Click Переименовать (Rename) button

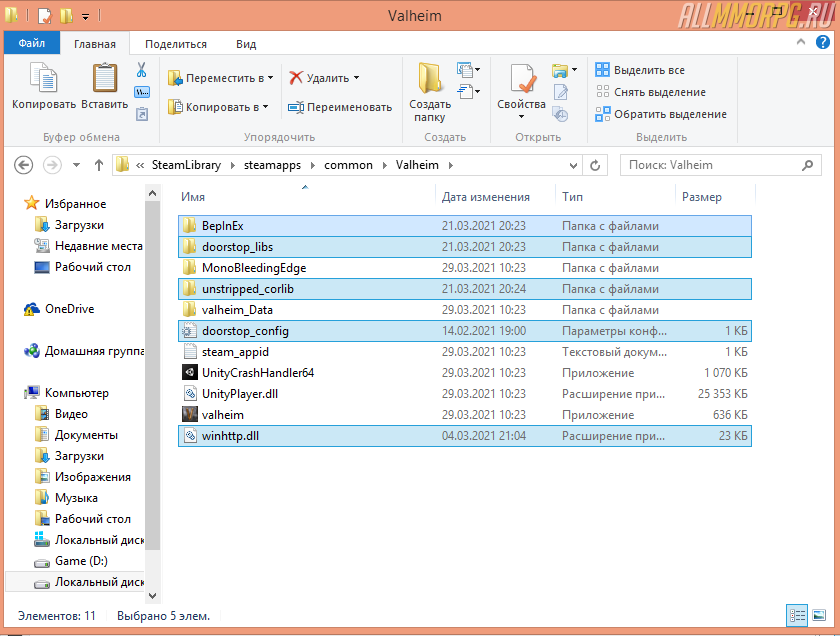(340, 107)
